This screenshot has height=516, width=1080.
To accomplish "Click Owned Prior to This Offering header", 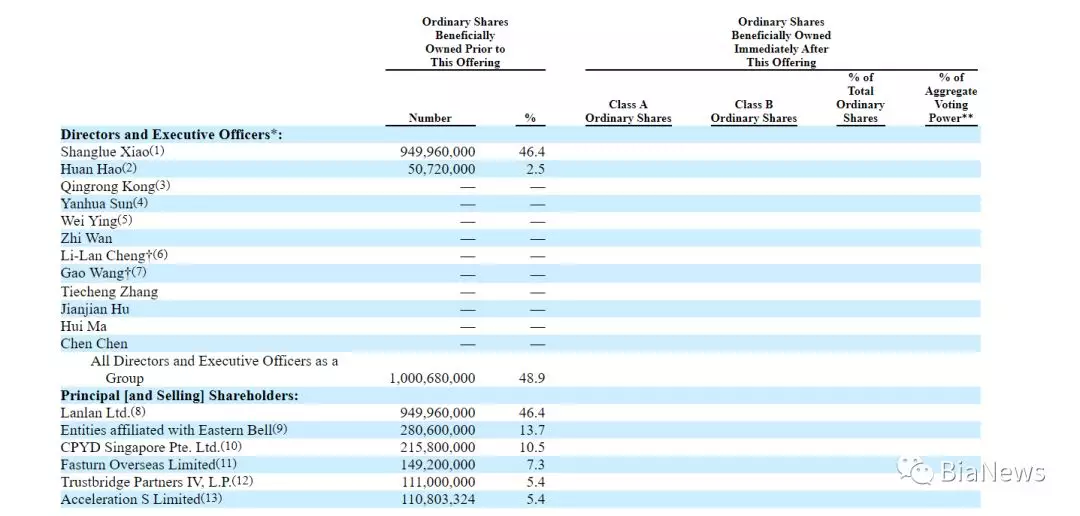I will point(465,42).
